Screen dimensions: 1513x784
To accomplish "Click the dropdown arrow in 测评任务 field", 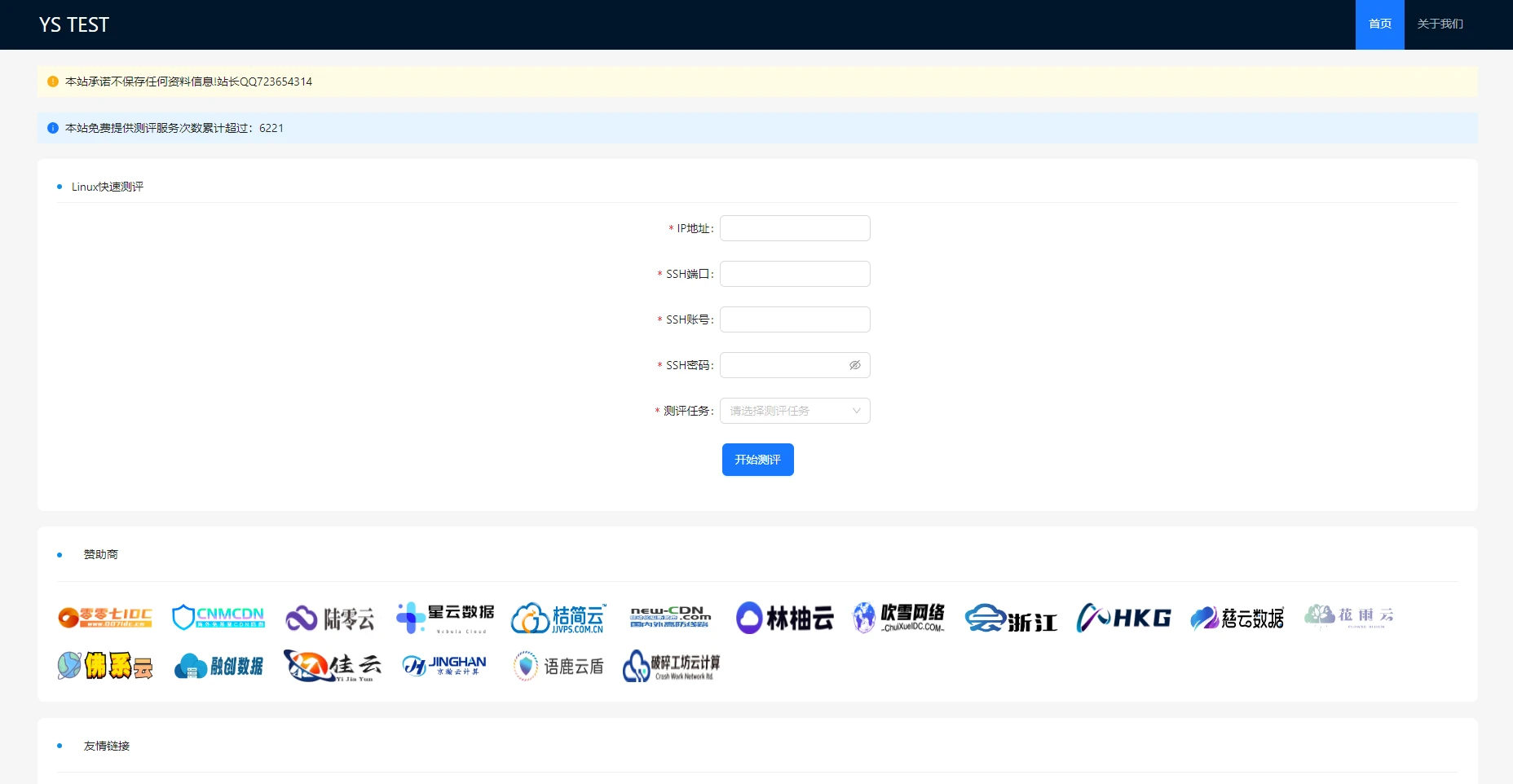I will tap(857, 411).
